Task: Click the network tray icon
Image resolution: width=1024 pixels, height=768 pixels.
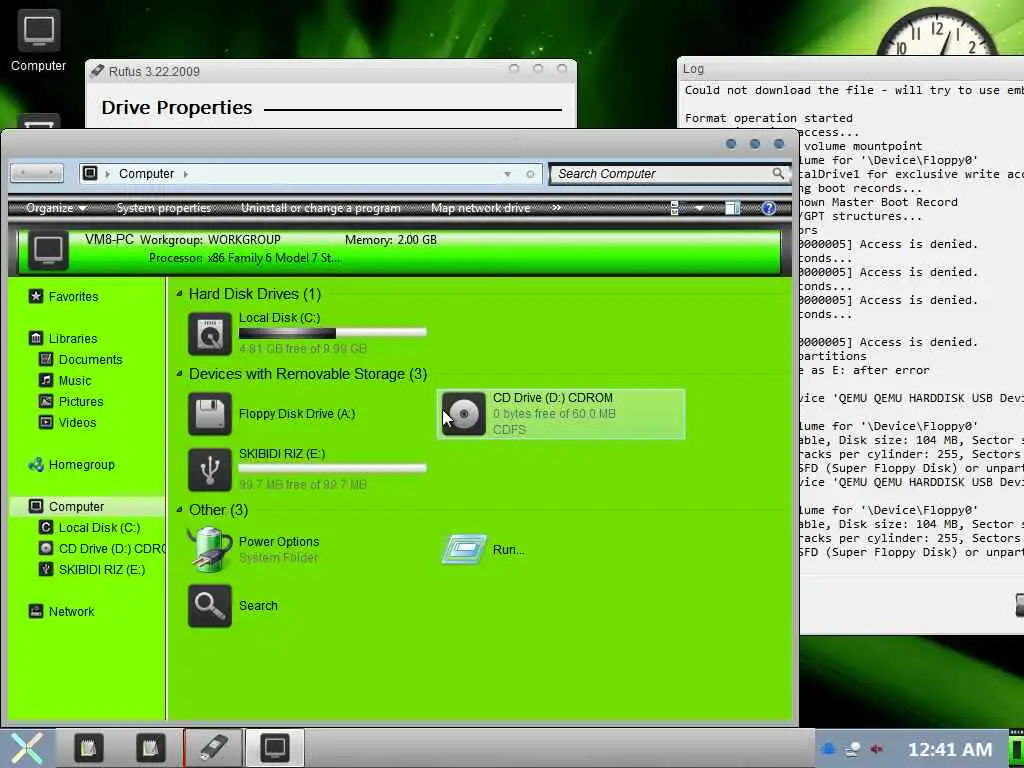Action: [x=853, y=749]
